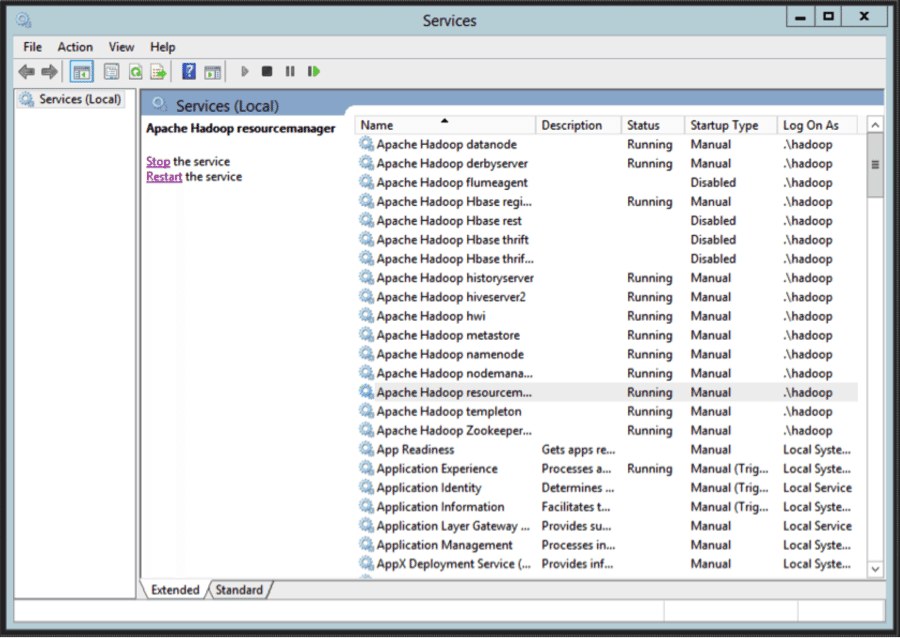
Task: Click the Refresh toolbar icon
Action: coord(135,72)
